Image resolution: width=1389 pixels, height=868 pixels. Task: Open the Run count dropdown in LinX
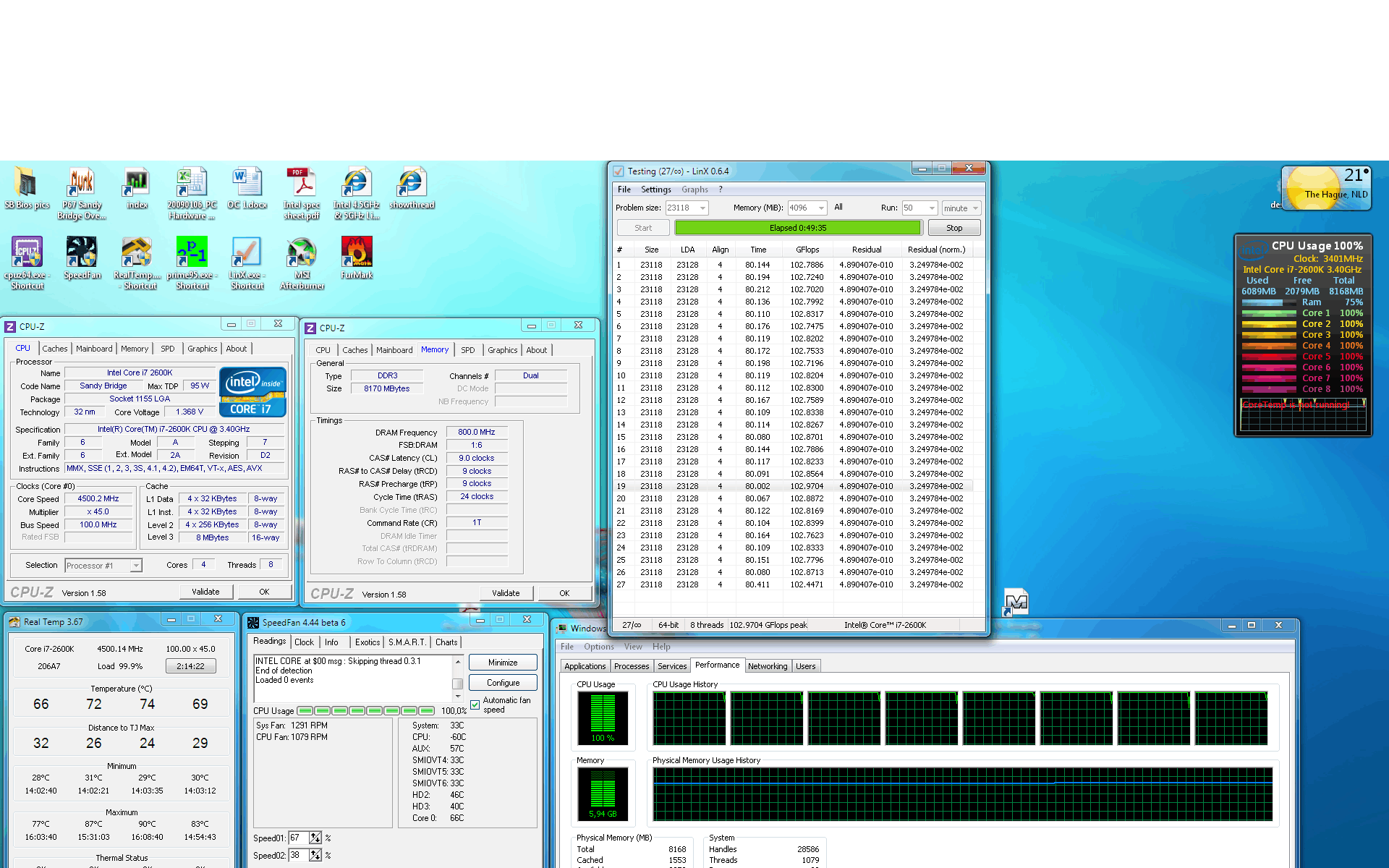tap(932, 208)
